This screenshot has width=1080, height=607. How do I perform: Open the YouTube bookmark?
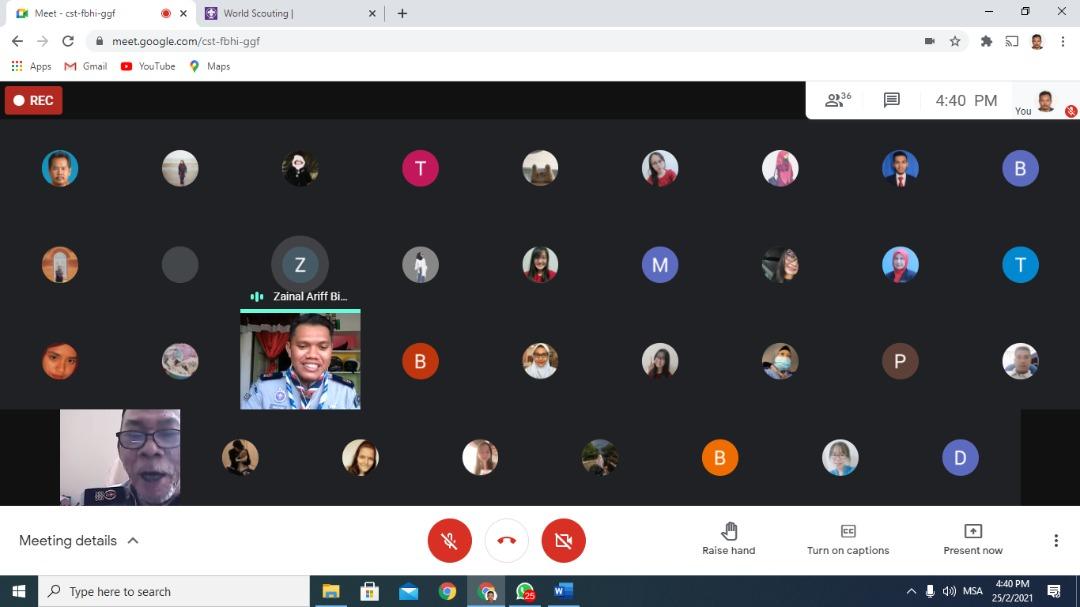tap(147, 66)
